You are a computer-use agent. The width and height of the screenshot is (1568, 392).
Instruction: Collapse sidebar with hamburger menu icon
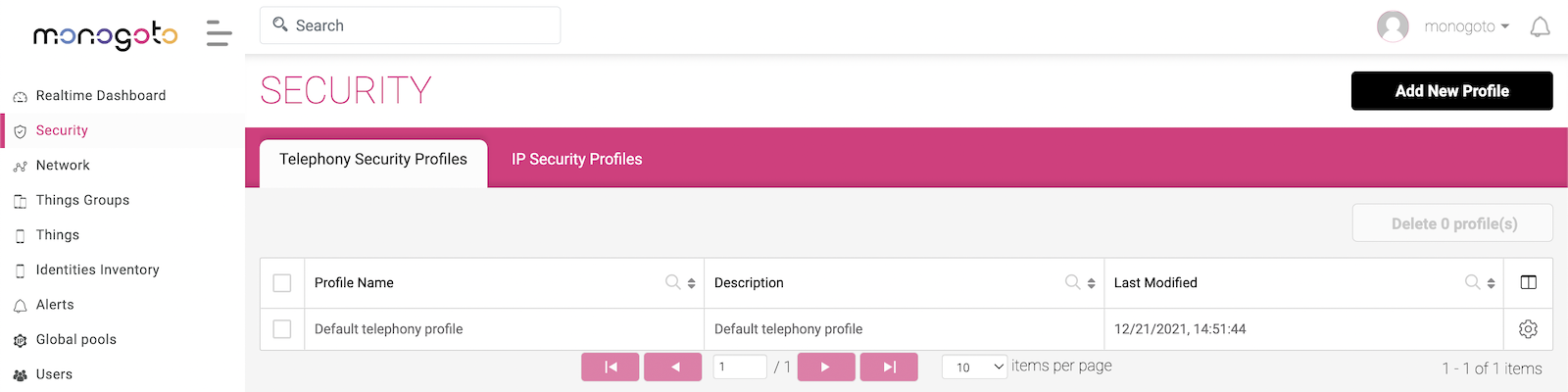(220, 33)
